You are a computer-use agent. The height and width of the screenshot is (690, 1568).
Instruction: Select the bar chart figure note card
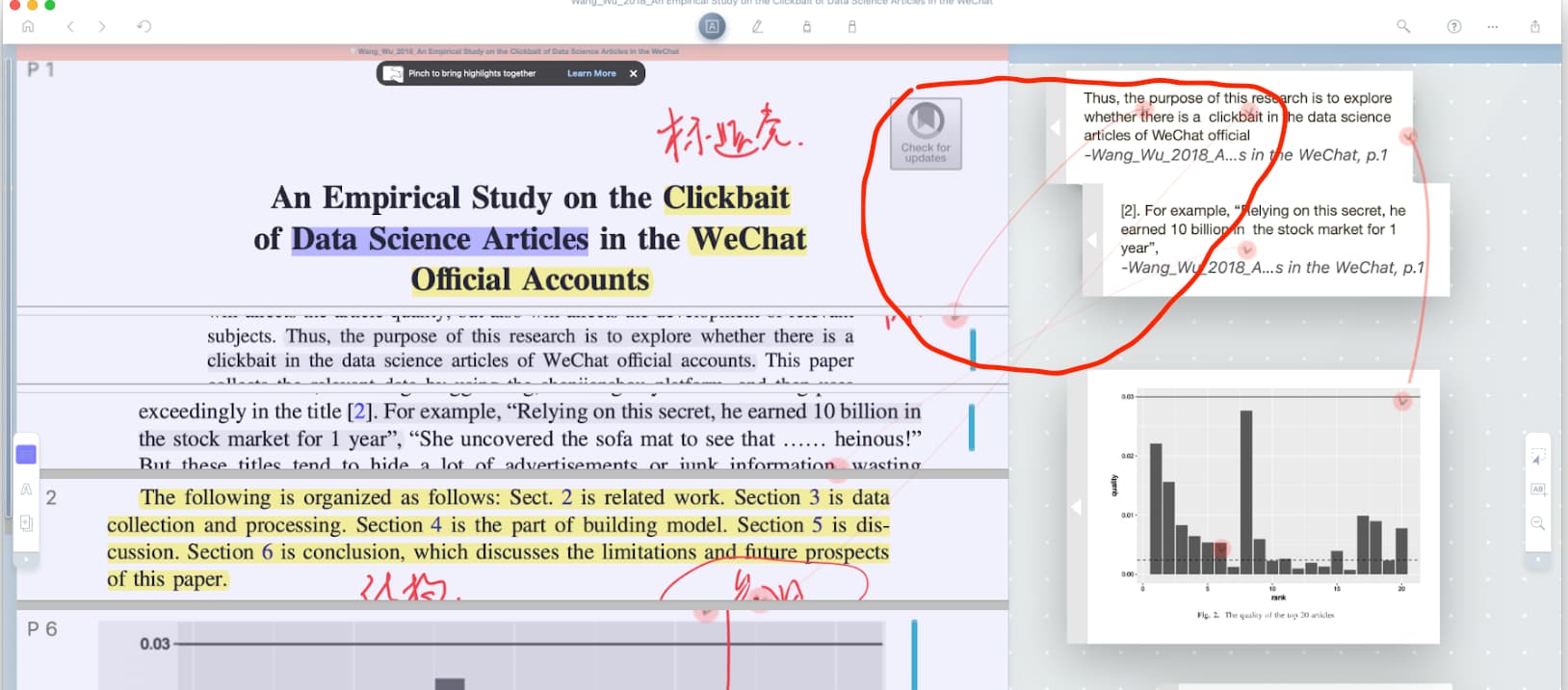pos(1264,506)
